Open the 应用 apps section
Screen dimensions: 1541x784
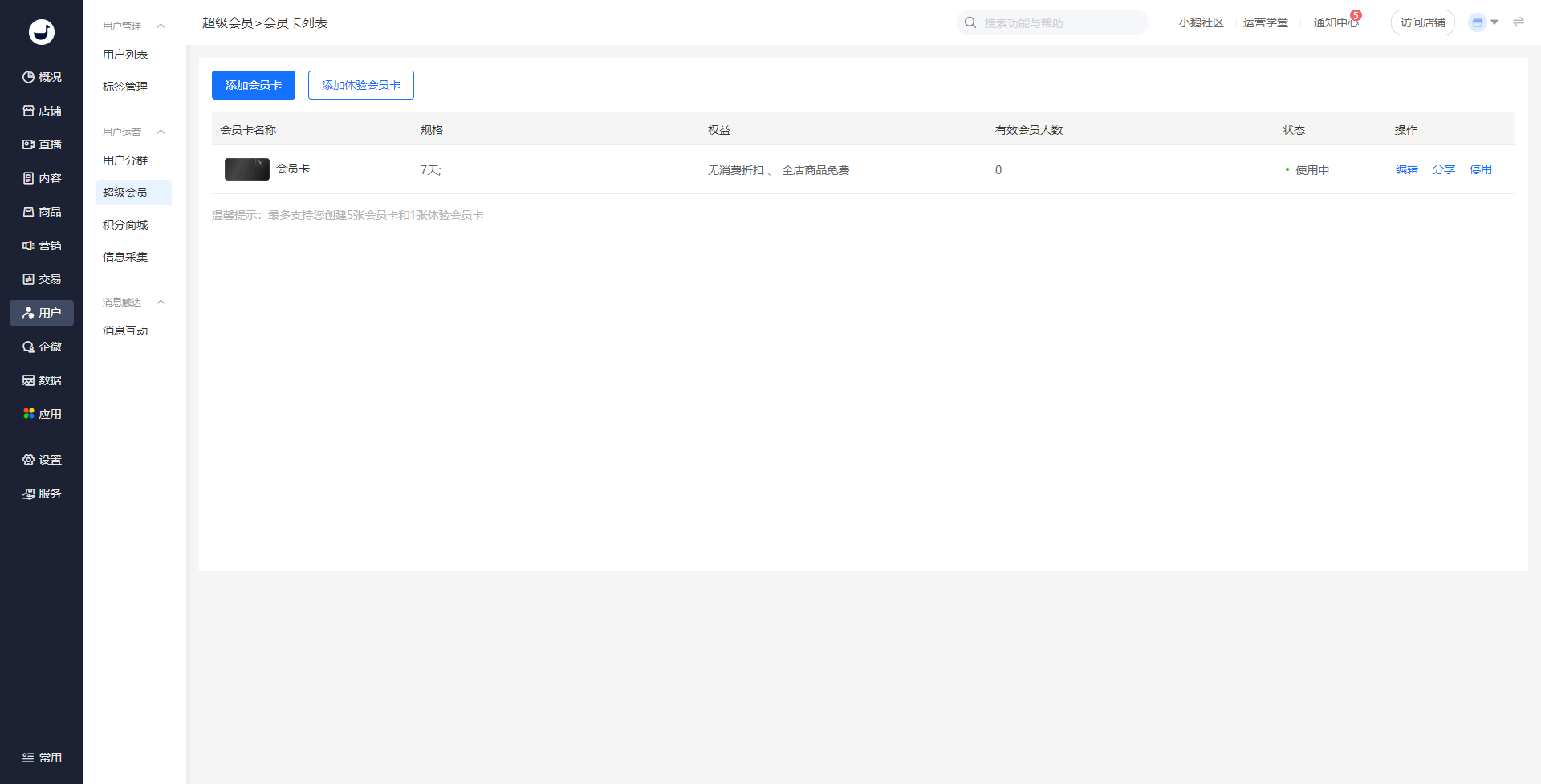42,414
